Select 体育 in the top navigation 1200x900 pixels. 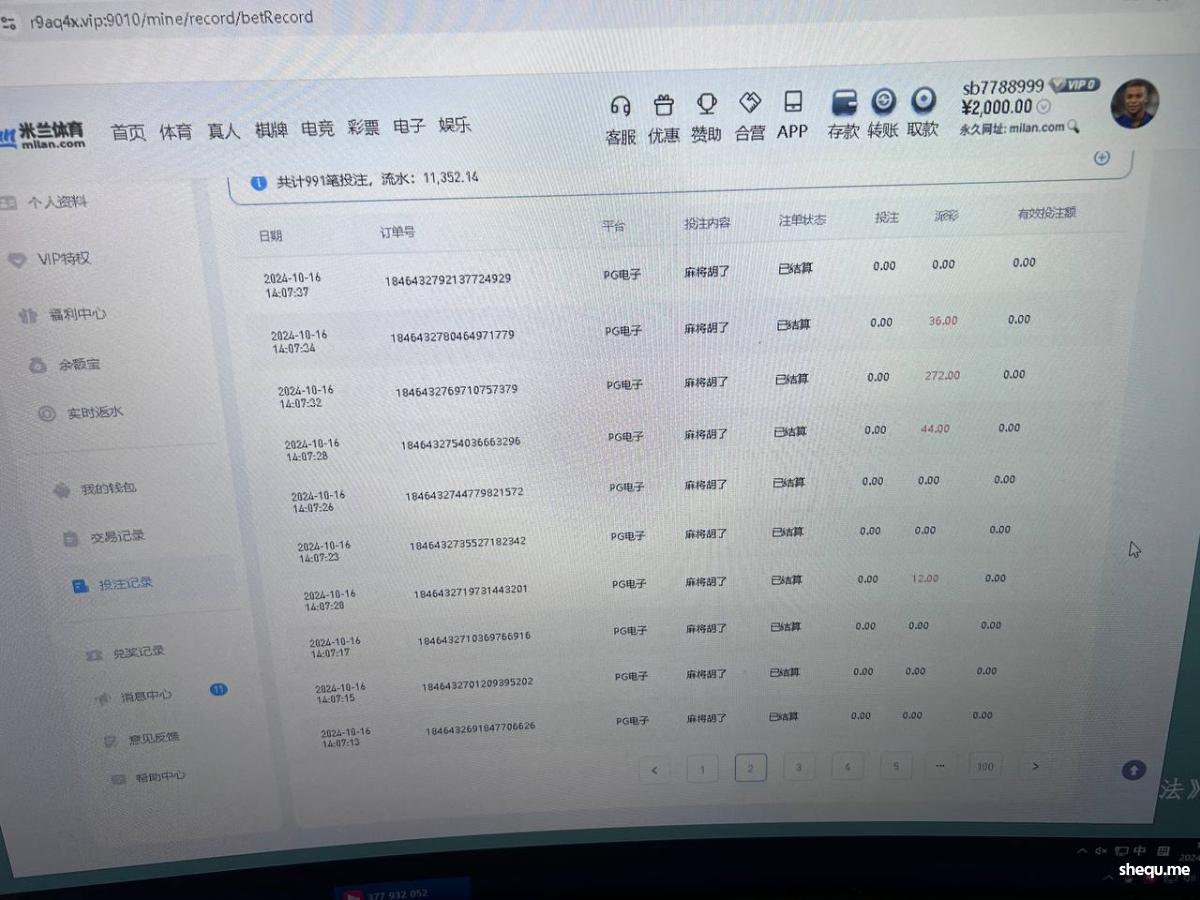[175, 131]
